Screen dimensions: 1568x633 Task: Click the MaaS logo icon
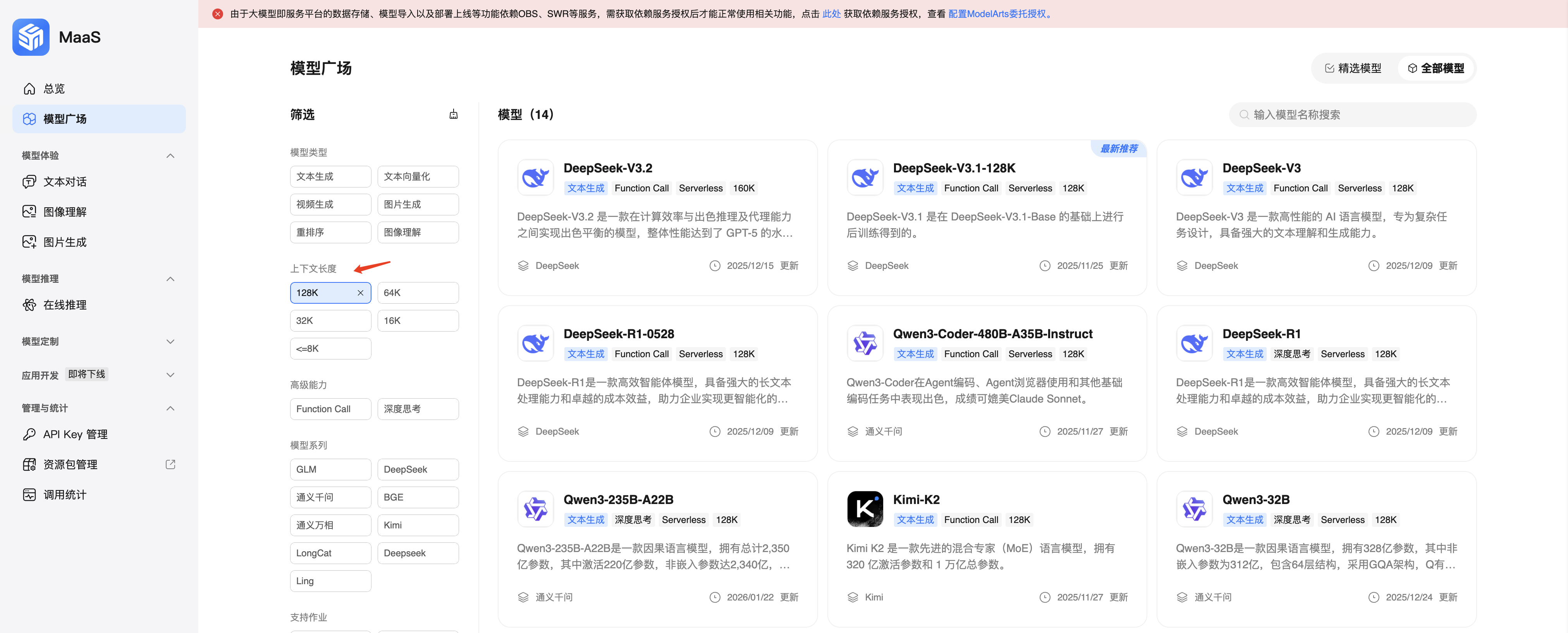coord(31,37)
